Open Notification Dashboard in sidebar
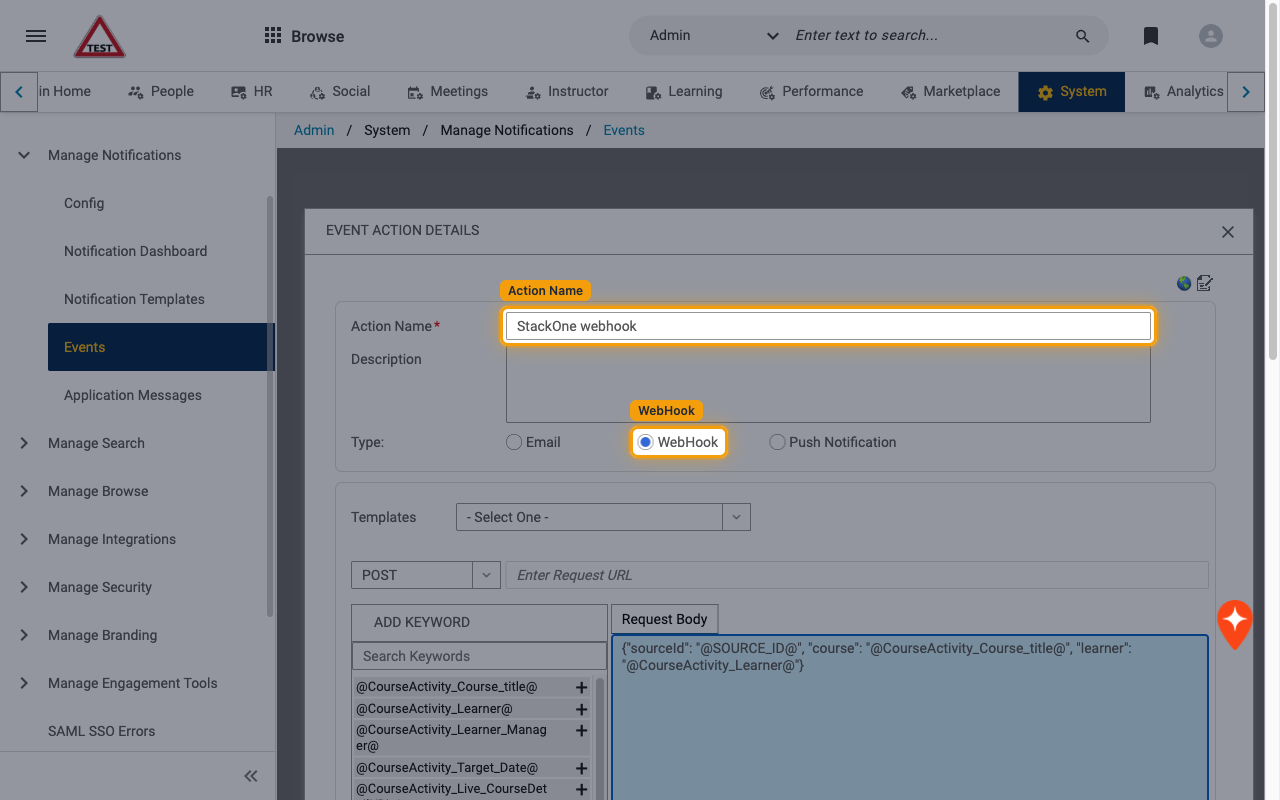The image size is (1280, 800). [x=136, y=251]
